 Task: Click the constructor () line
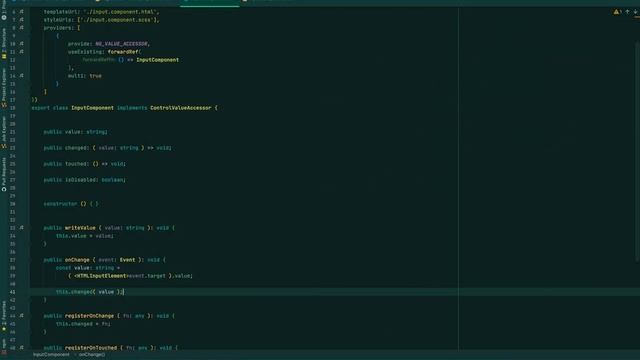tap(71, 204)
